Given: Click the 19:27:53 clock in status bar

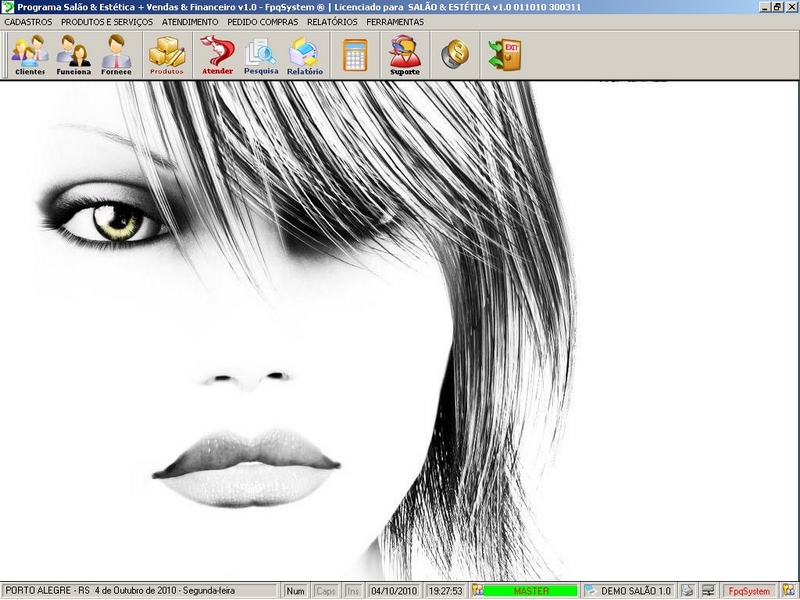Looking at the screenshot, I should tap(445, 591).
